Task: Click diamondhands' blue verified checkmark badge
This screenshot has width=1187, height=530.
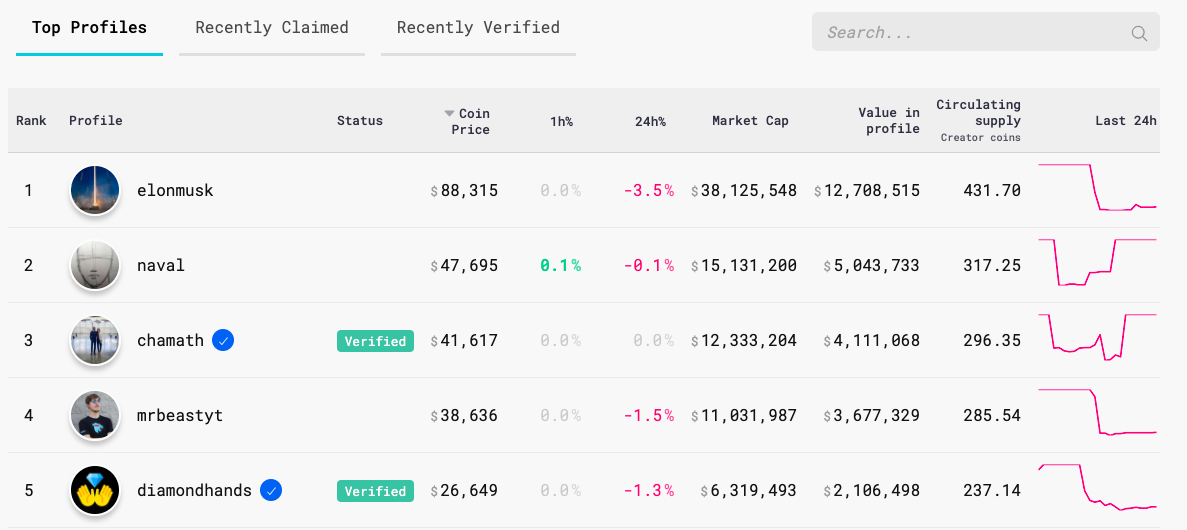Action: click(x=271, y=491)
